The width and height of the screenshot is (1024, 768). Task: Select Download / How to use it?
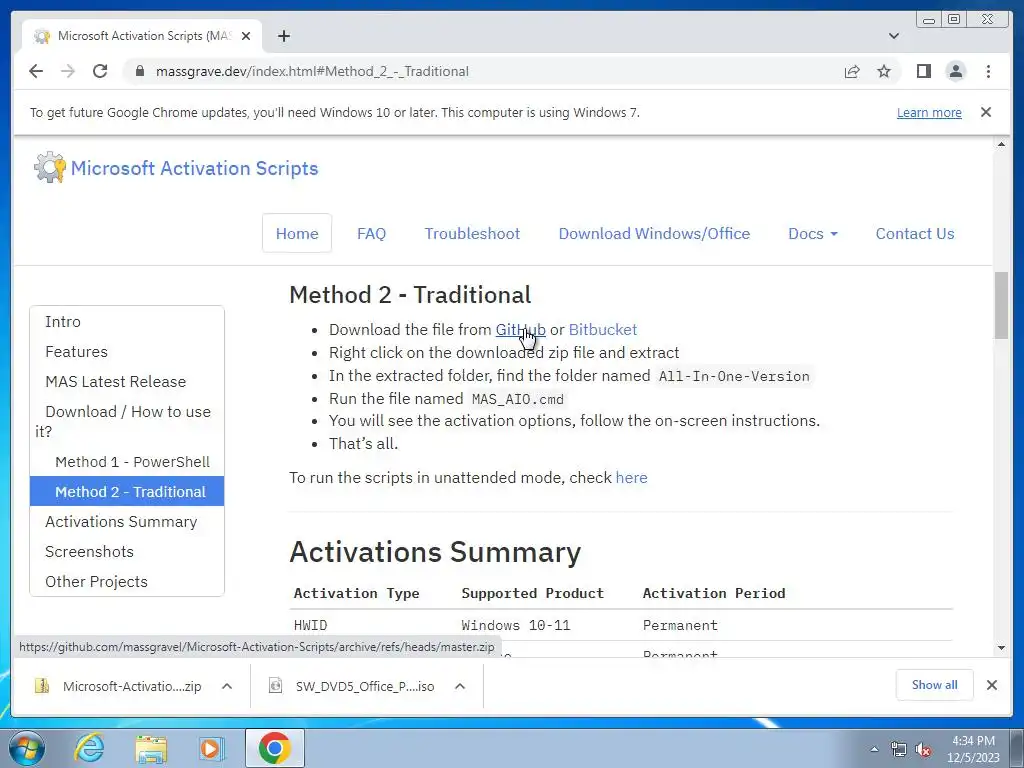point(127,421)
